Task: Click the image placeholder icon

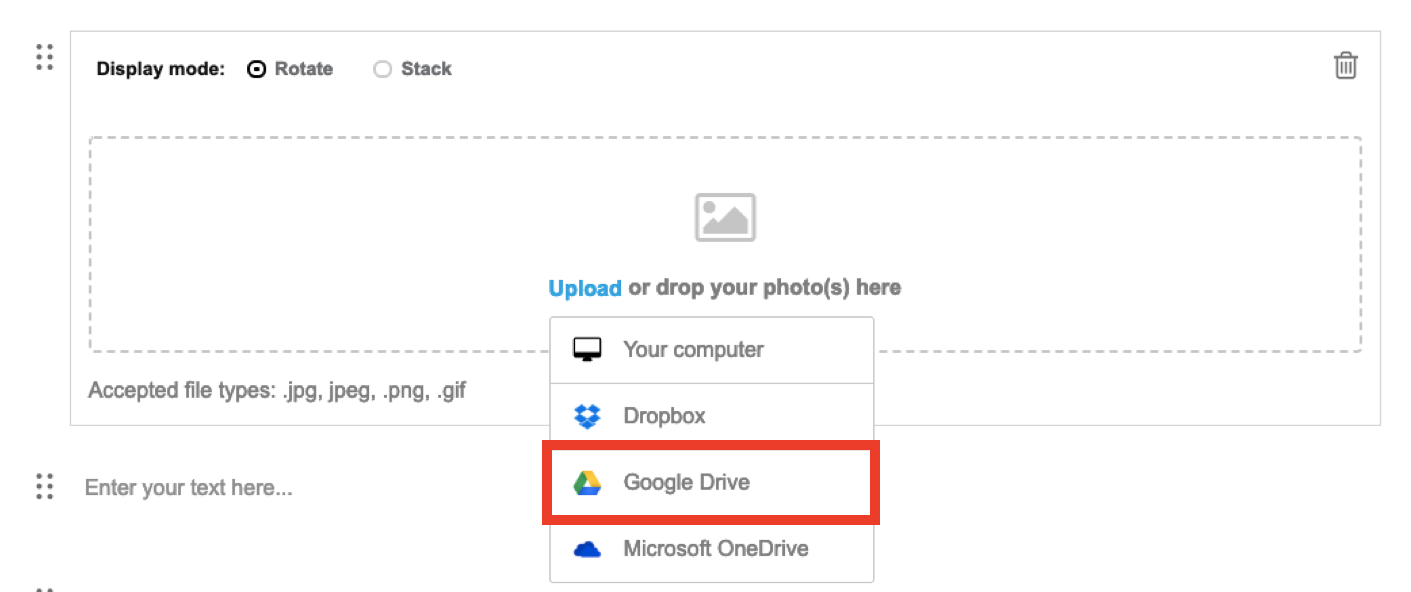Action: (725, 217)
